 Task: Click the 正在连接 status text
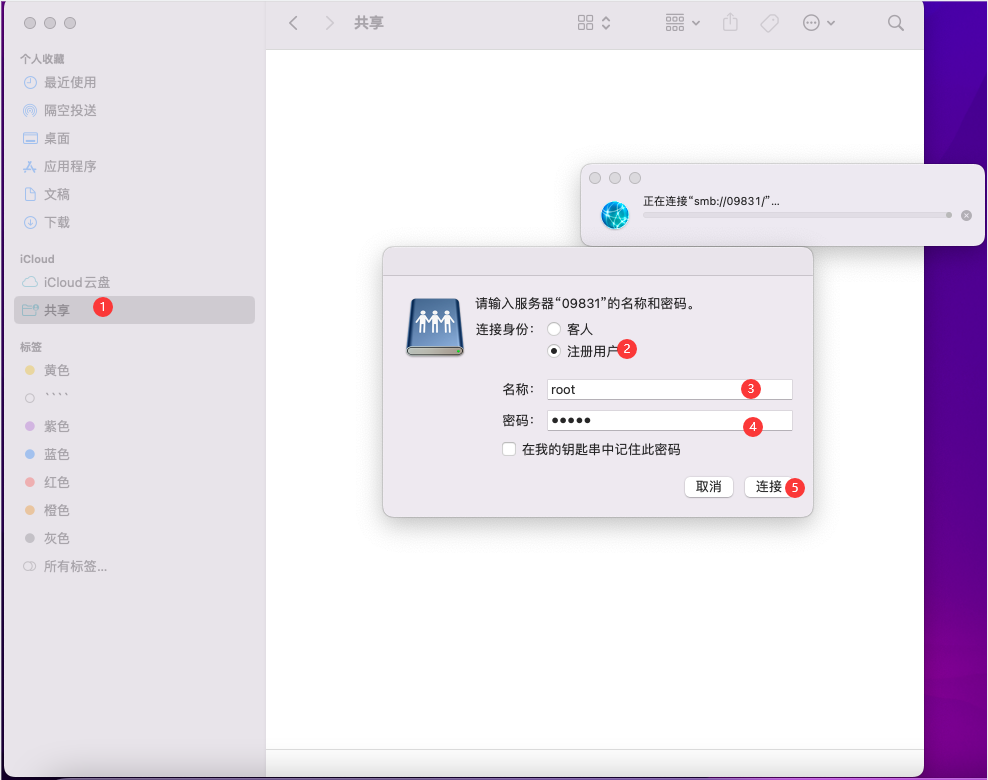[711, 202]
